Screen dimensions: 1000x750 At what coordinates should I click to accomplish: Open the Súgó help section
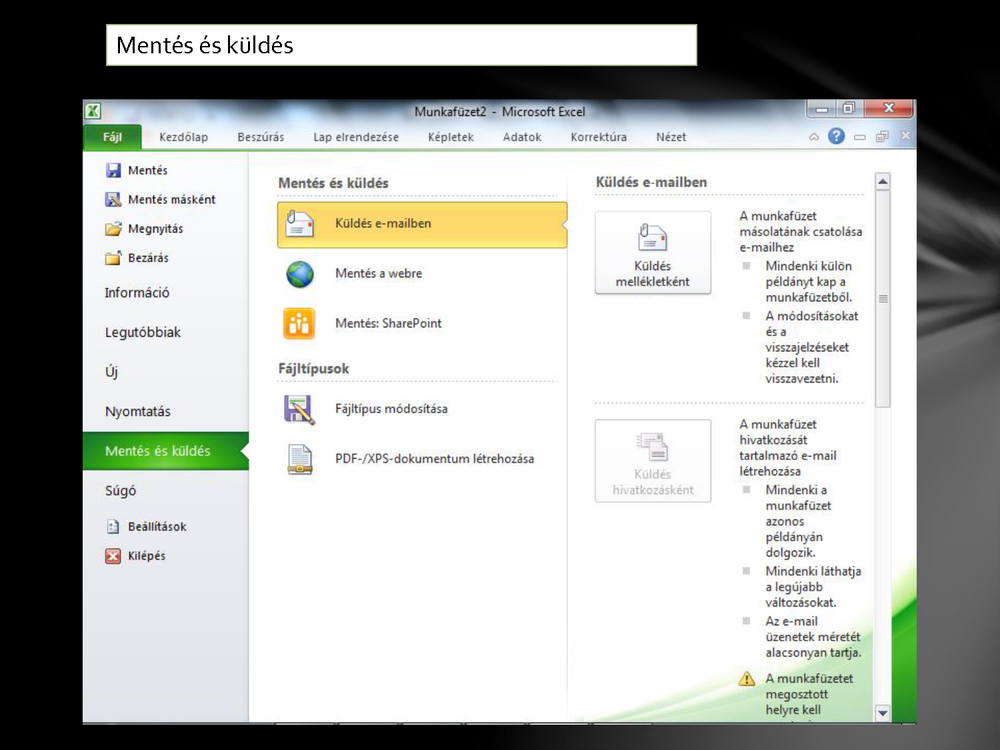pyautogui.click(x=121, y=490)
